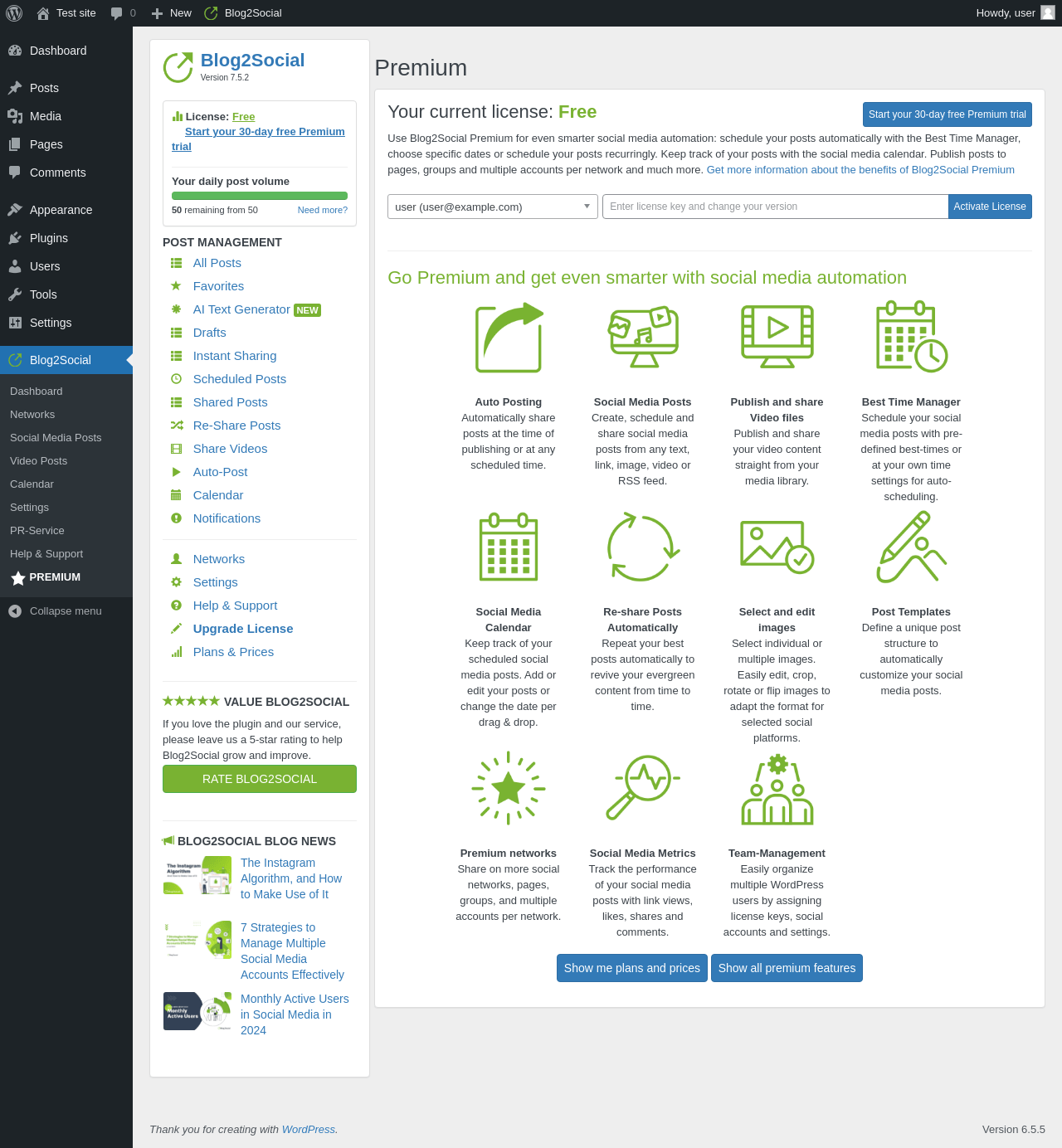
Task: Click the license key input field
Action: (775, 207)
